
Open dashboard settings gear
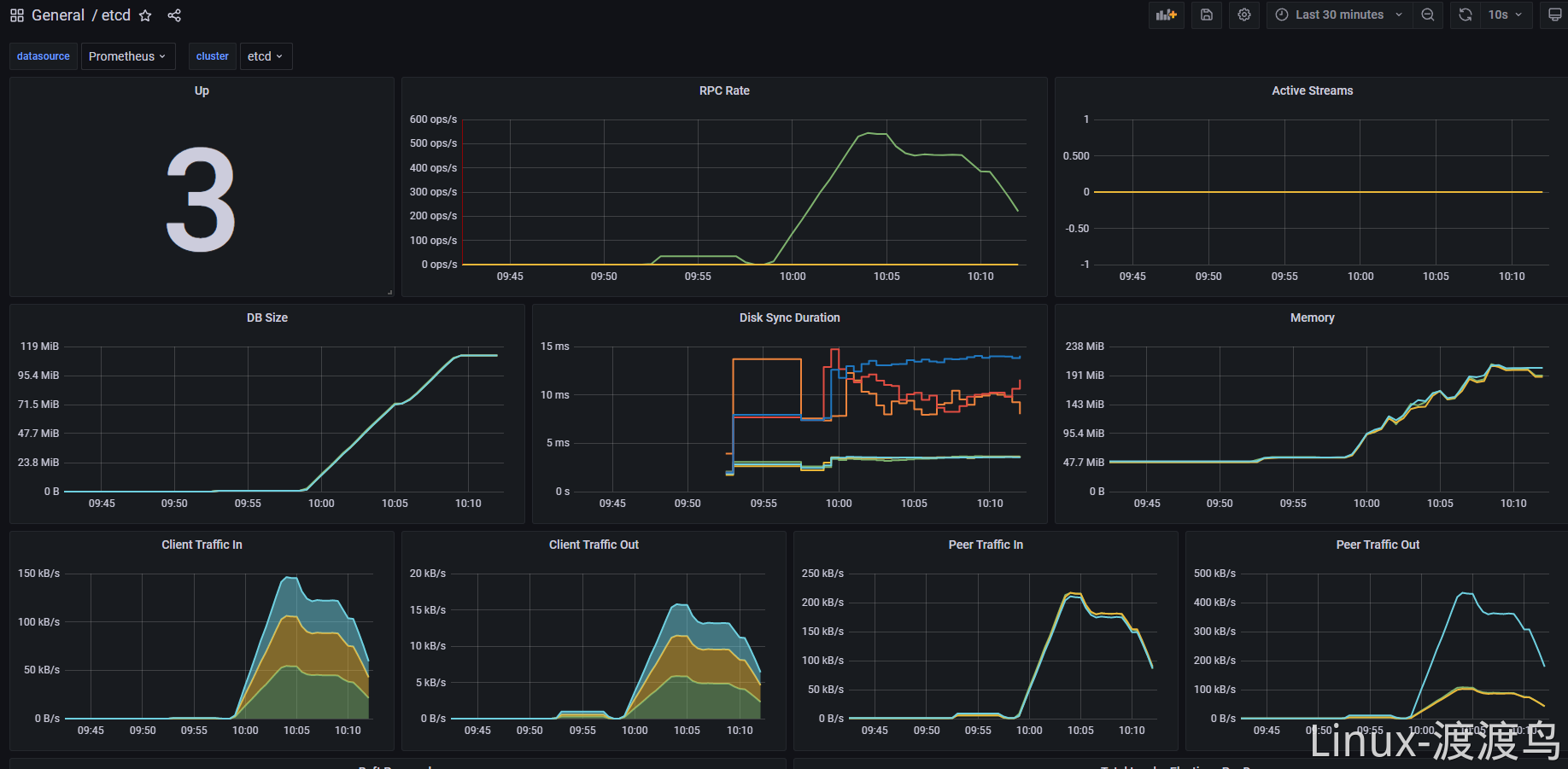pos(1244,15)
